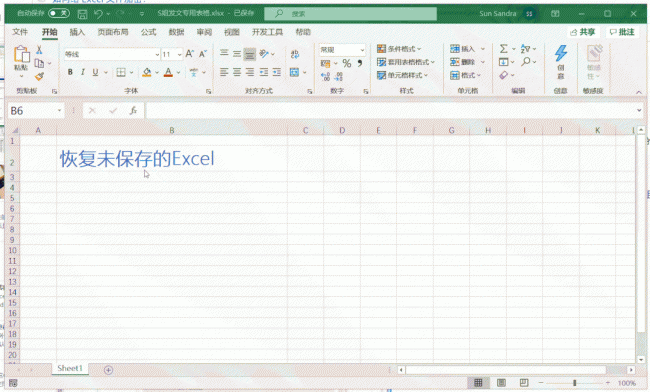The image size is (650, 392).
Task: Click the Share (共享) button
Action: [x=582, y=32]
